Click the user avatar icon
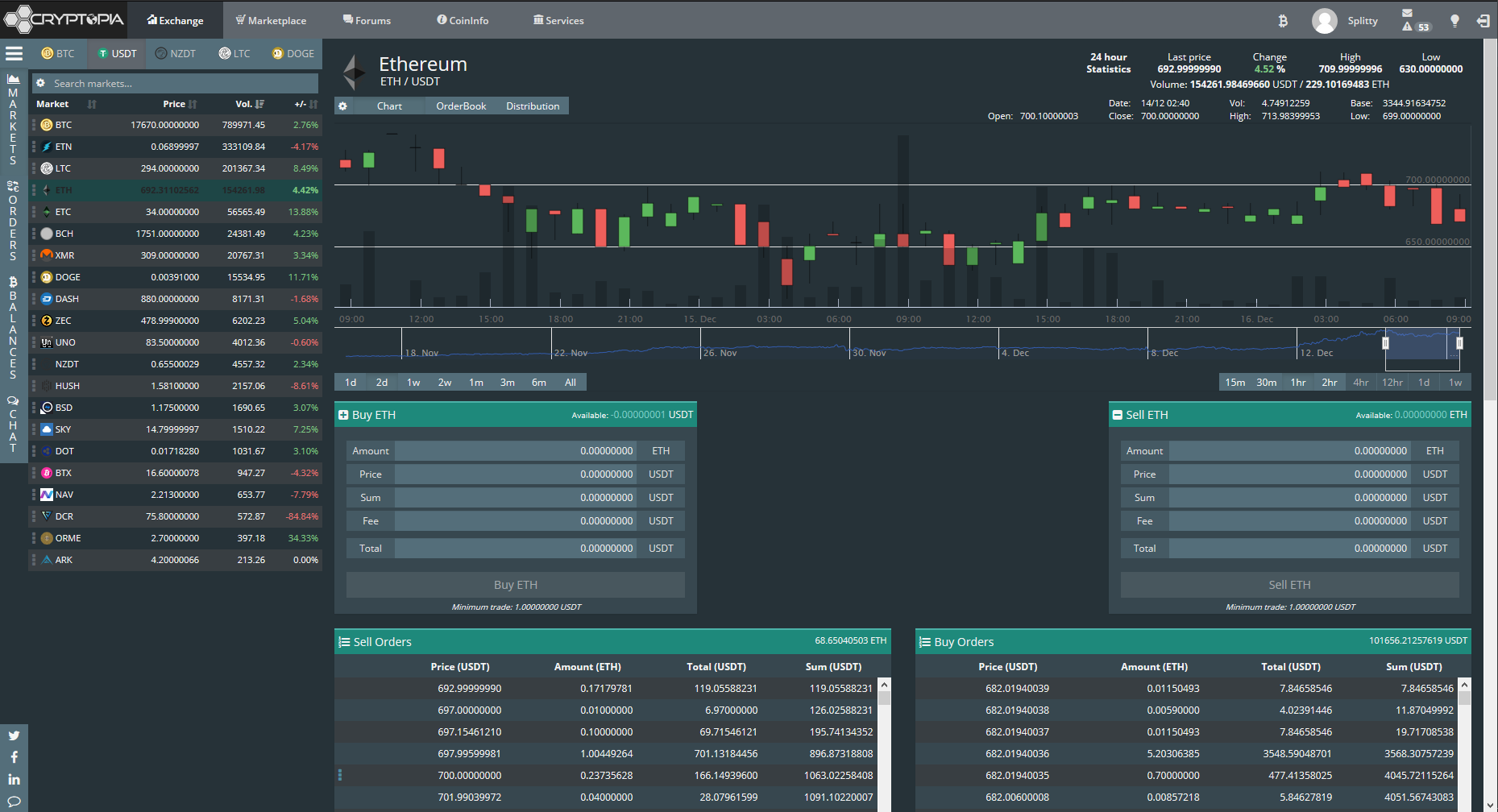The image size is (1498, 812). 1324,21
